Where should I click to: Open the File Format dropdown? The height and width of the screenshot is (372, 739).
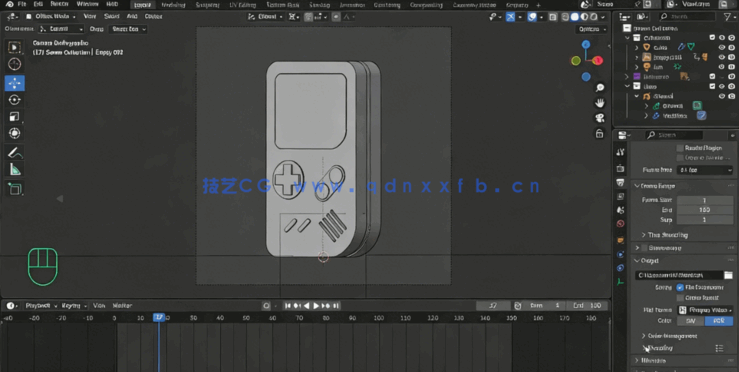click(x=705, y=310)
